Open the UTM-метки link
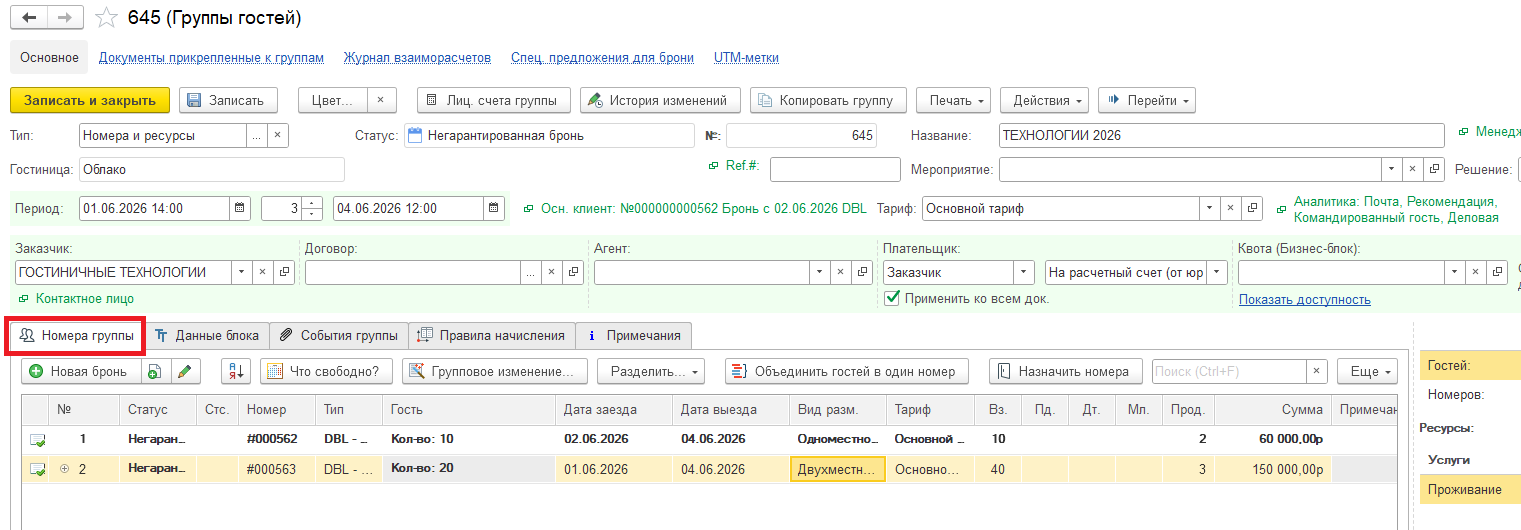 tap(746, 58)
